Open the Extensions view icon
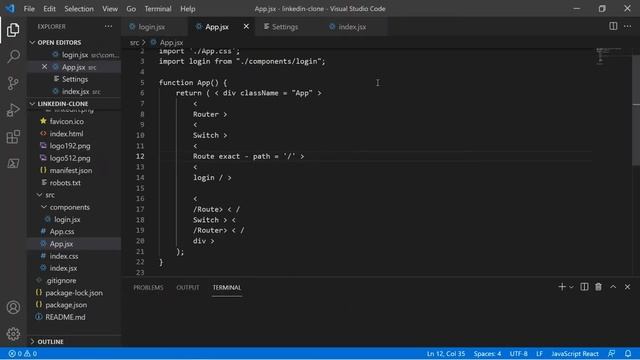 (13, 137)
